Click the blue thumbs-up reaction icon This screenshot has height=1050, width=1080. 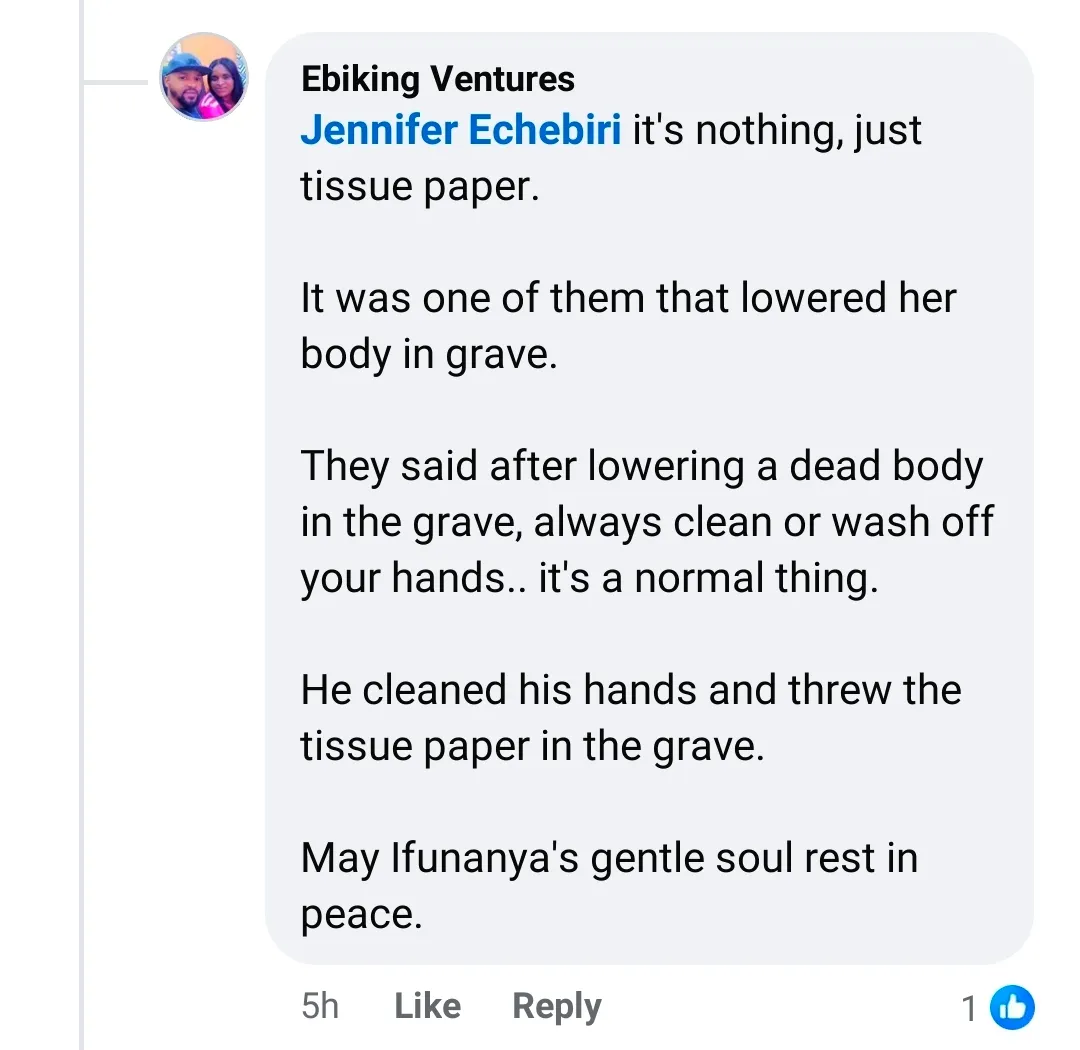pyautogui.click(x=1011, y=1008)
